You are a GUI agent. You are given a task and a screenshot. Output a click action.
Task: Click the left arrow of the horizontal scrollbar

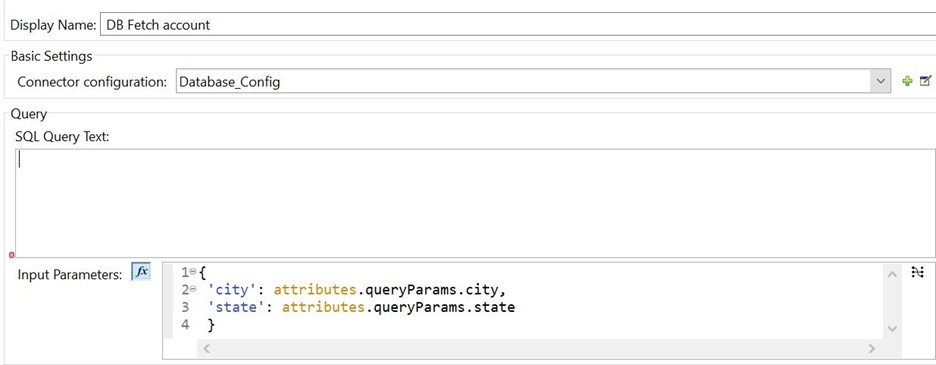tap(207, 348)
